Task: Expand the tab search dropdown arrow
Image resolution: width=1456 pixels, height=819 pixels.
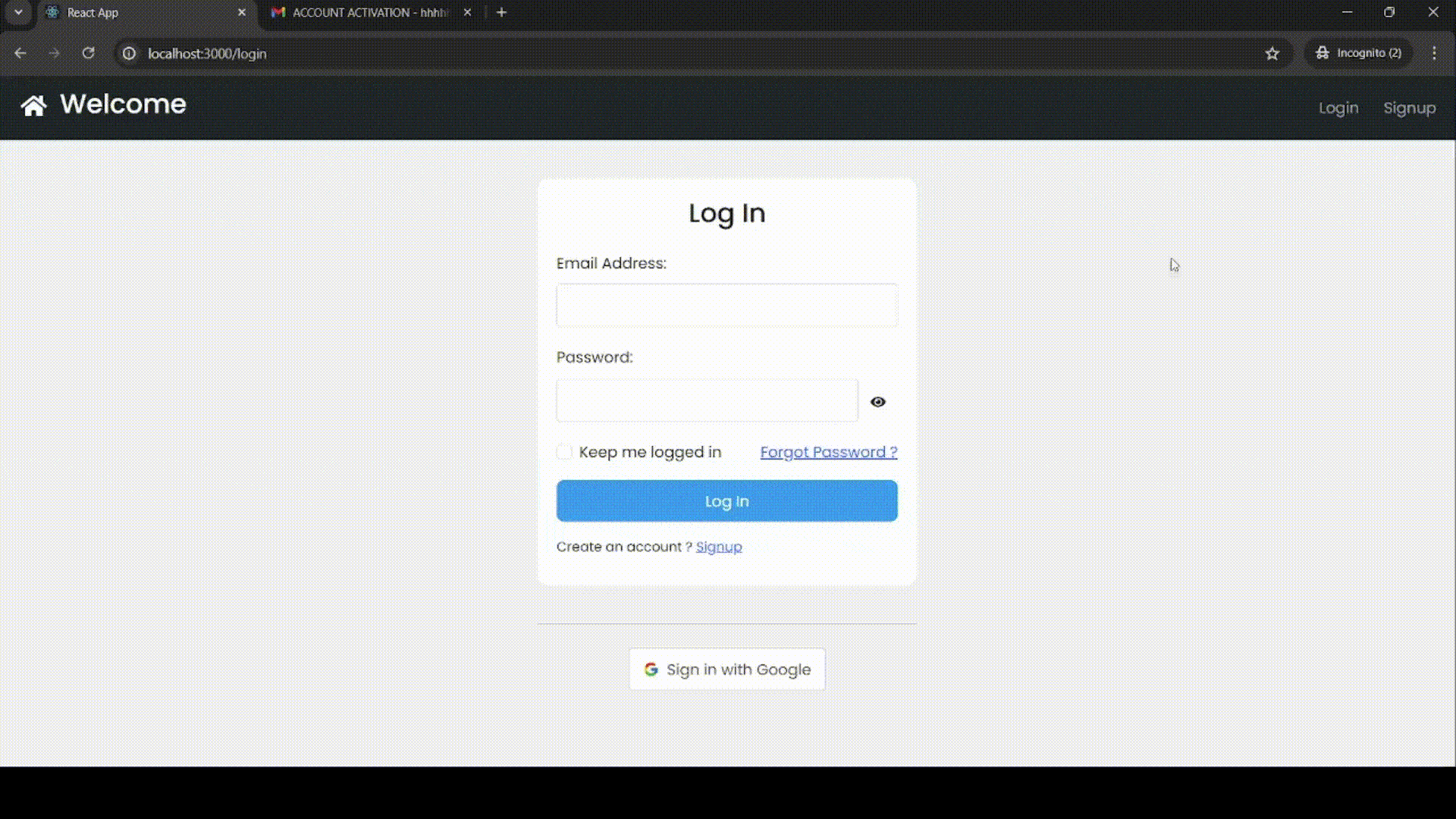Action: pos(18,12)
